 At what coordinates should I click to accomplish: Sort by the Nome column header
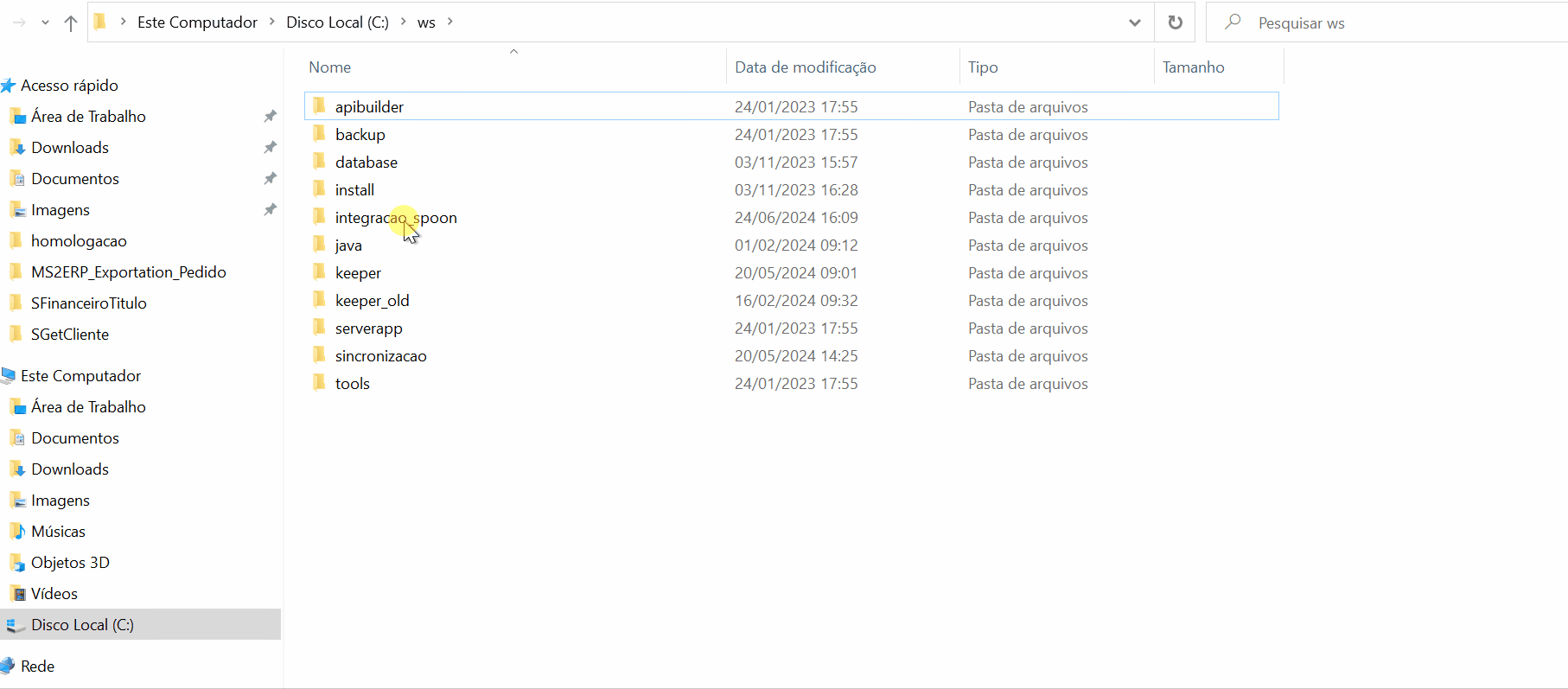click(330, 67)
